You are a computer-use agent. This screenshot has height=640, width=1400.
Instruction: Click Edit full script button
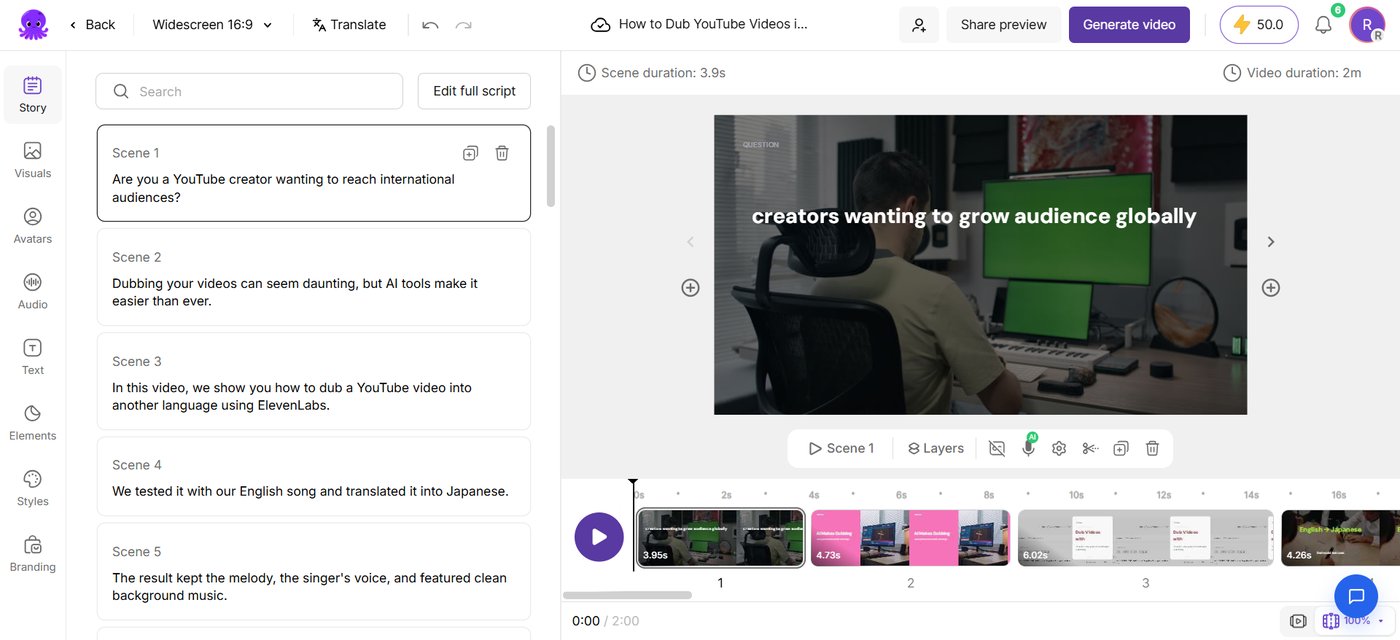(x=474, y=91)
